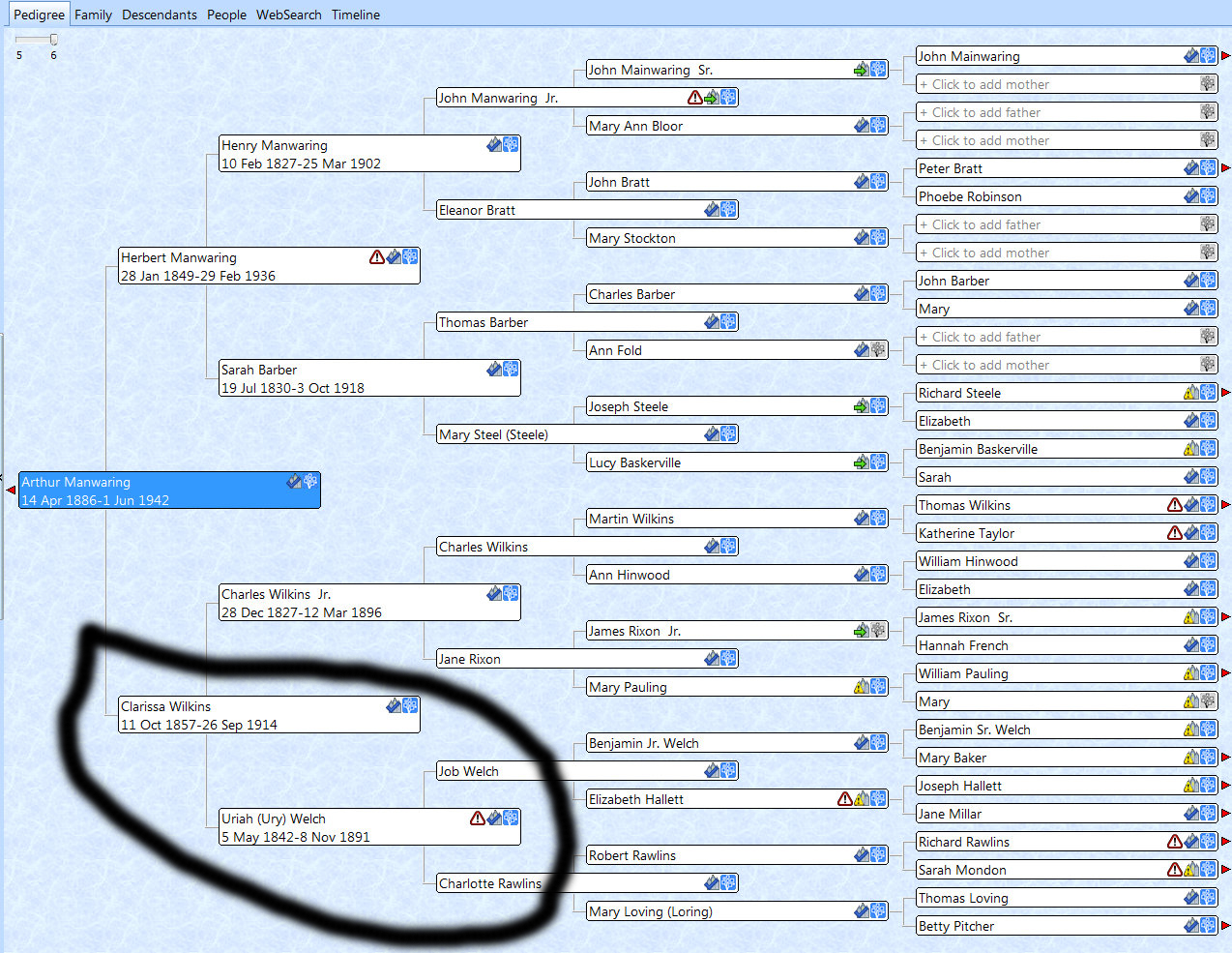Click the blue FamilySearch tree icon on Henry Manwaring

point(511,145)
